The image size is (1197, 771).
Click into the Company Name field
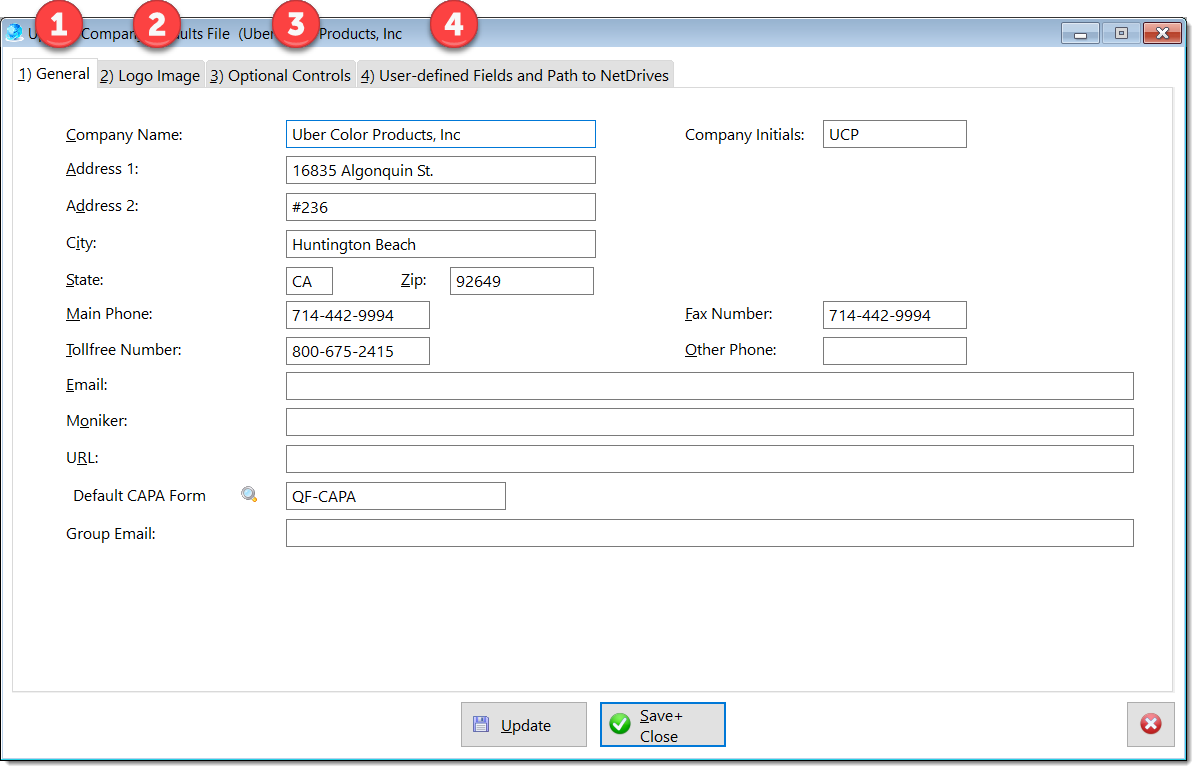point(440,134)
